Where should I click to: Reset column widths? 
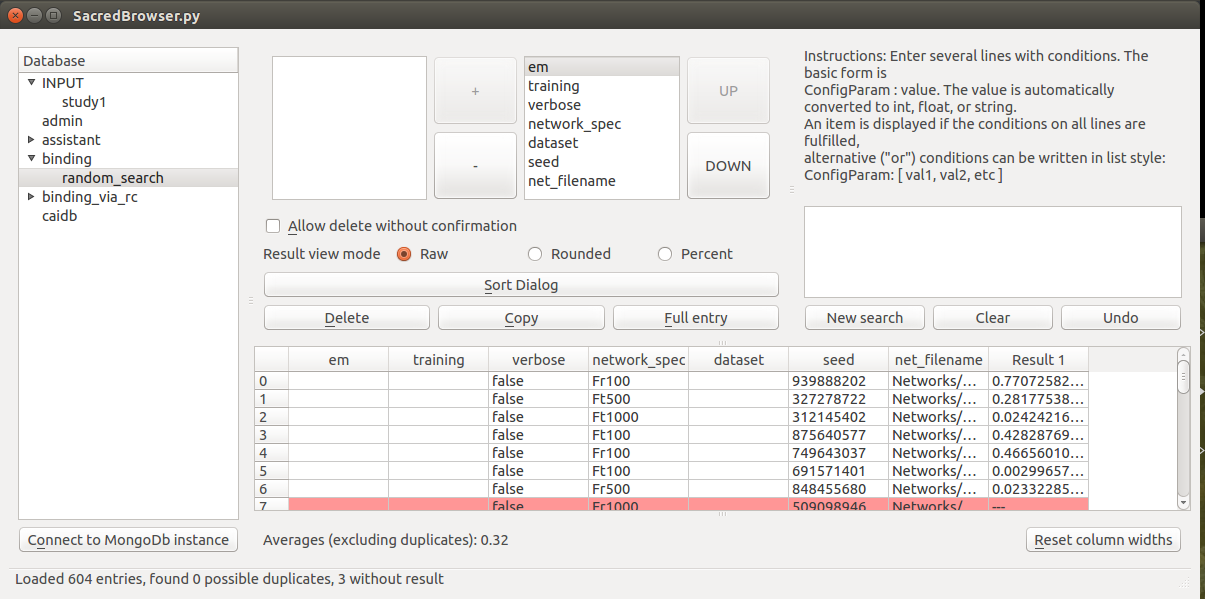(x=1103, y=540)
